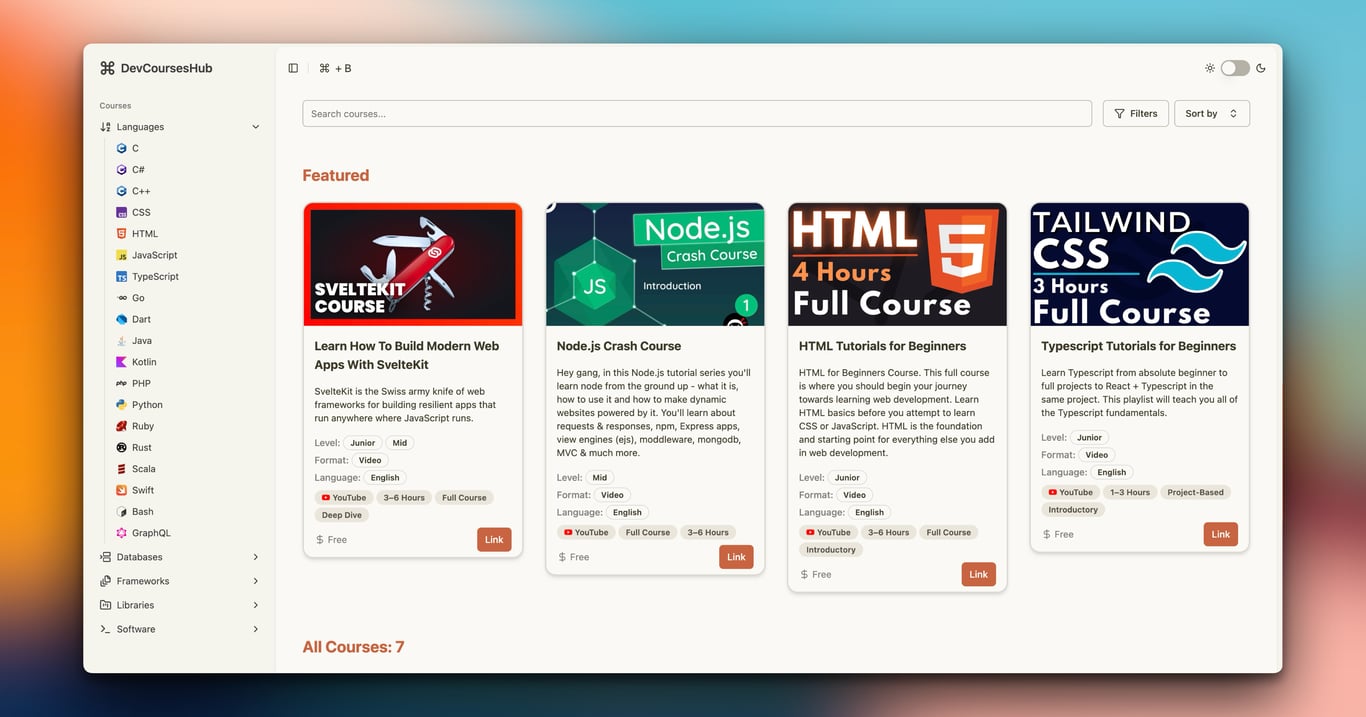The height and width of the screenshot is (717, 1366).
Task: Open the Sort by dropdown
Action: pyautogui.click(x=1212, y=114)
